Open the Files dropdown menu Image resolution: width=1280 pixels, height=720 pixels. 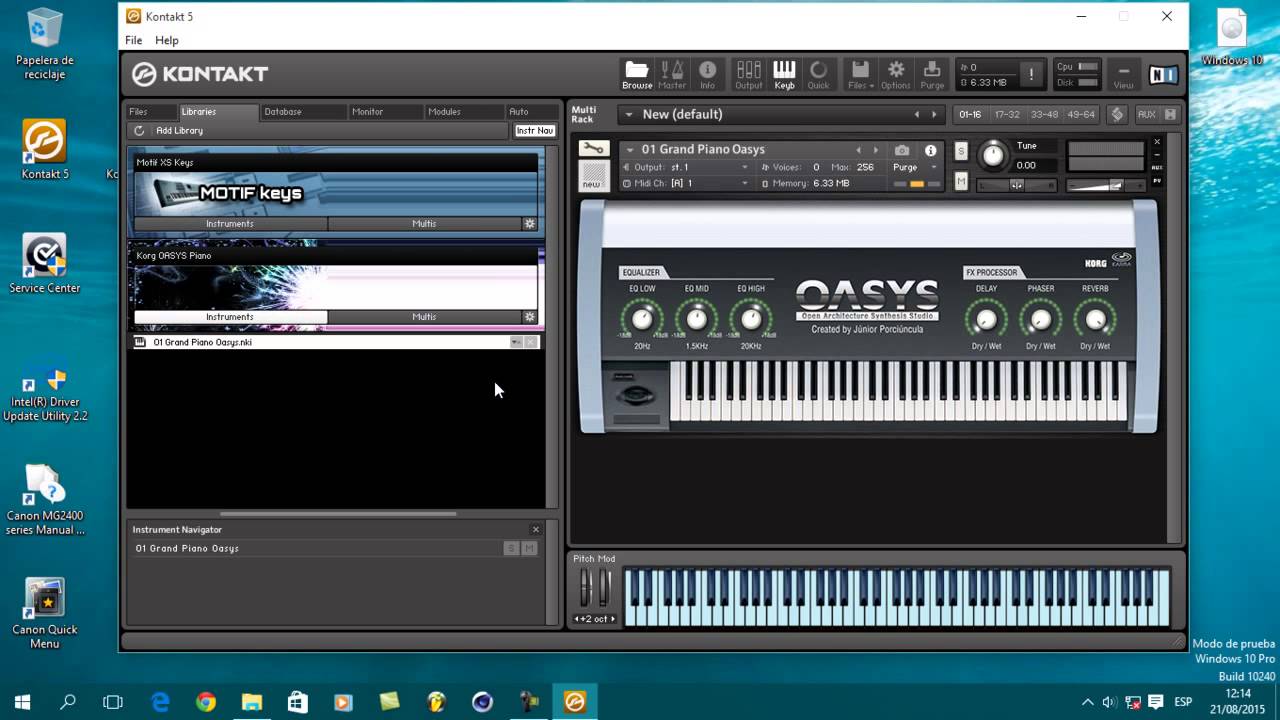pyautogui.click(x=860, y=74)
